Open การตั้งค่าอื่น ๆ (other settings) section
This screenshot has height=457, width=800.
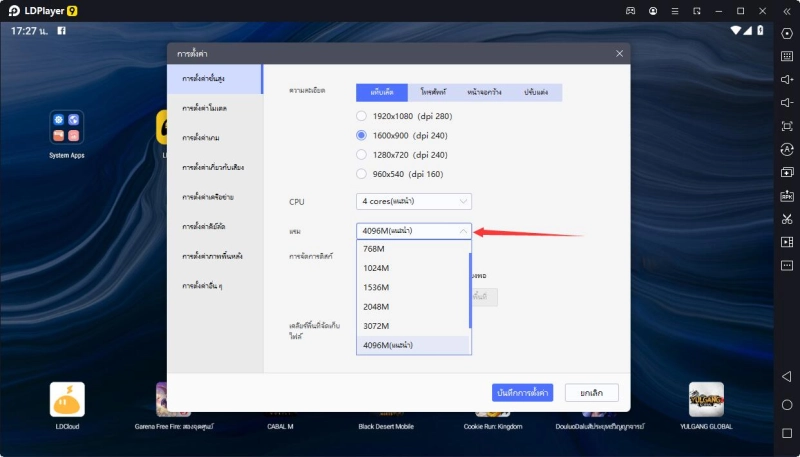tap(215, 286)
